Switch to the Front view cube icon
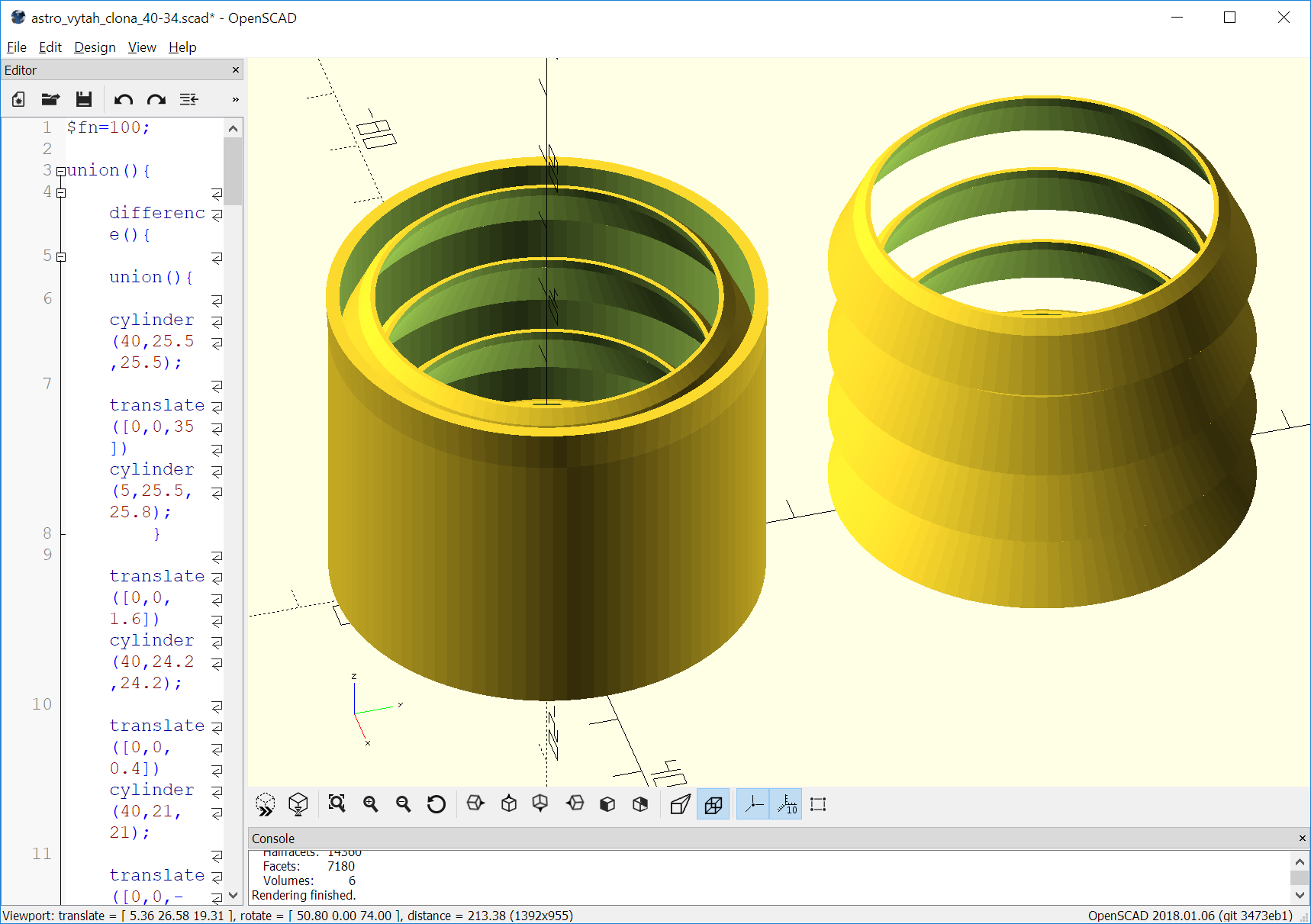The height and width of the screenshot is (924, 1311). coord(607,803)
